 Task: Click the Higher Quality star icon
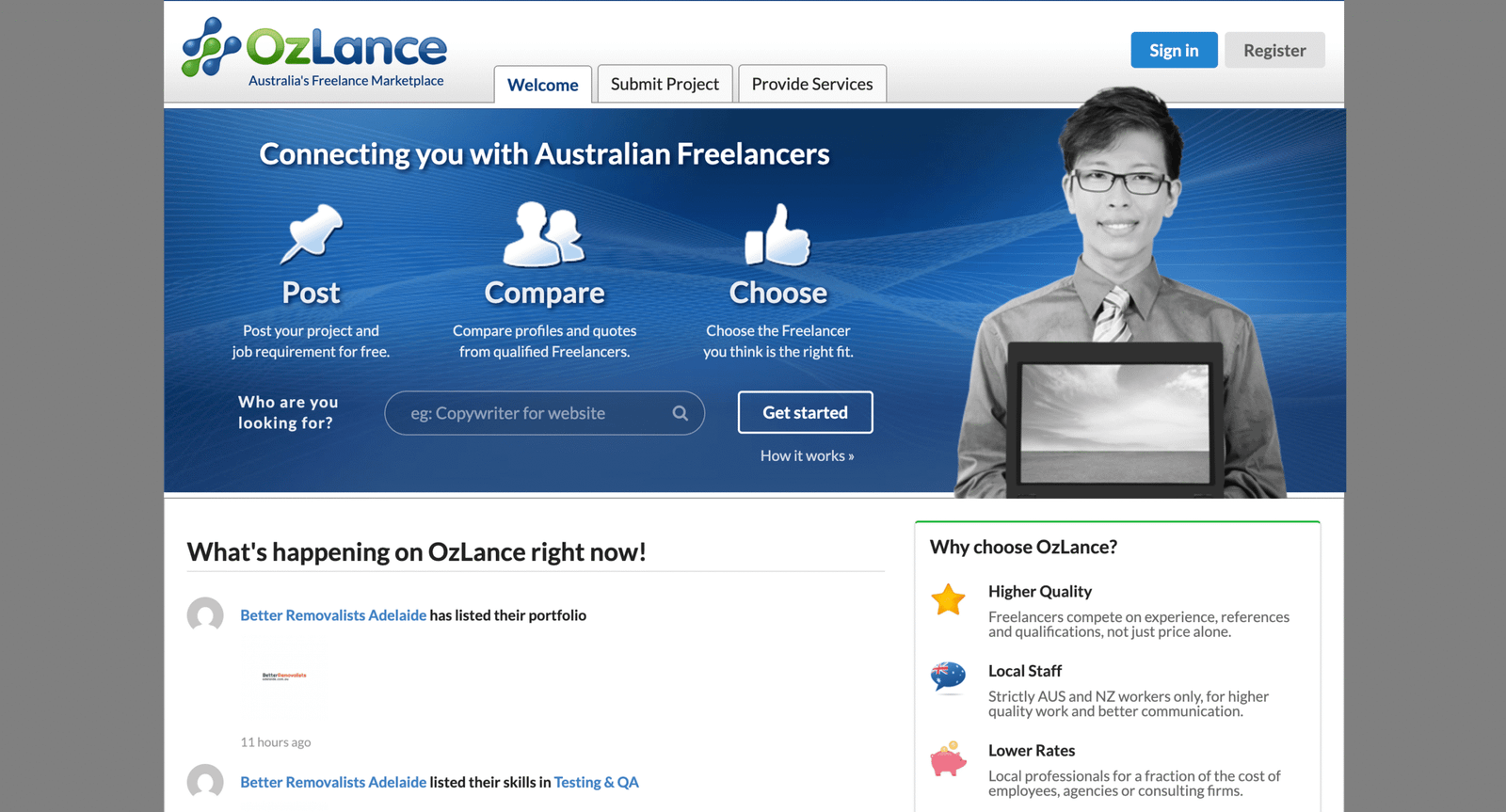(948, 599)
